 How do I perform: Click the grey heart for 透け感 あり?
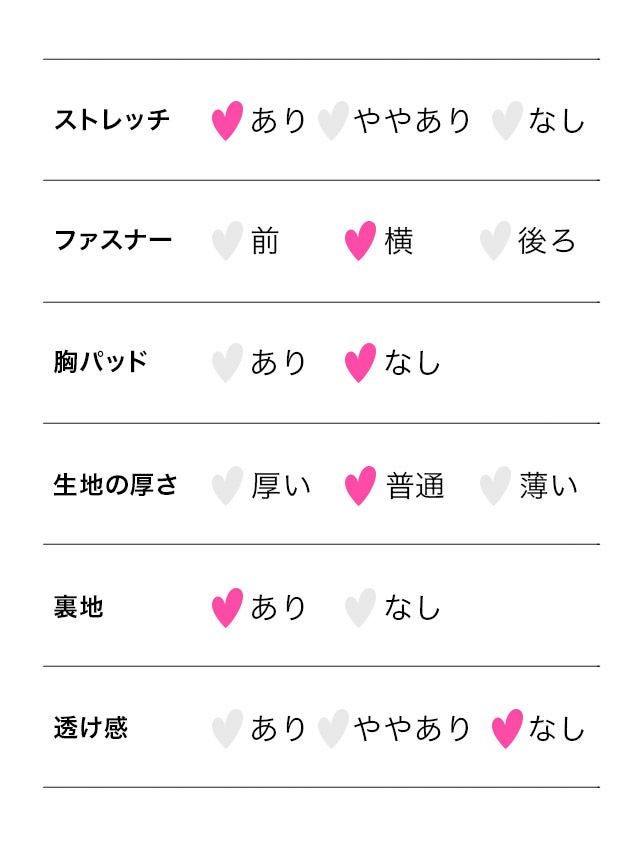[x=228, y=729]
